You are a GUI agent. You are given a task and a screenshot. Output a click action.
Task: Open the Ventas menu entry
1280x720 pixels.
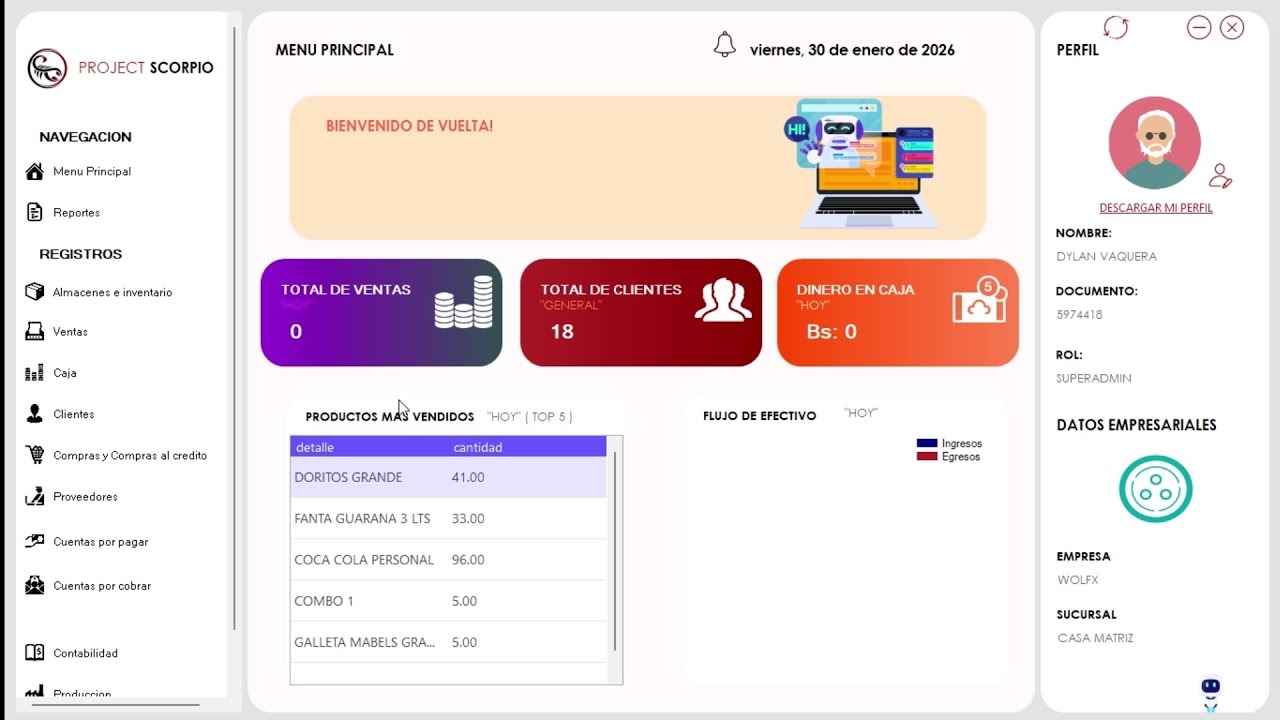71,332
